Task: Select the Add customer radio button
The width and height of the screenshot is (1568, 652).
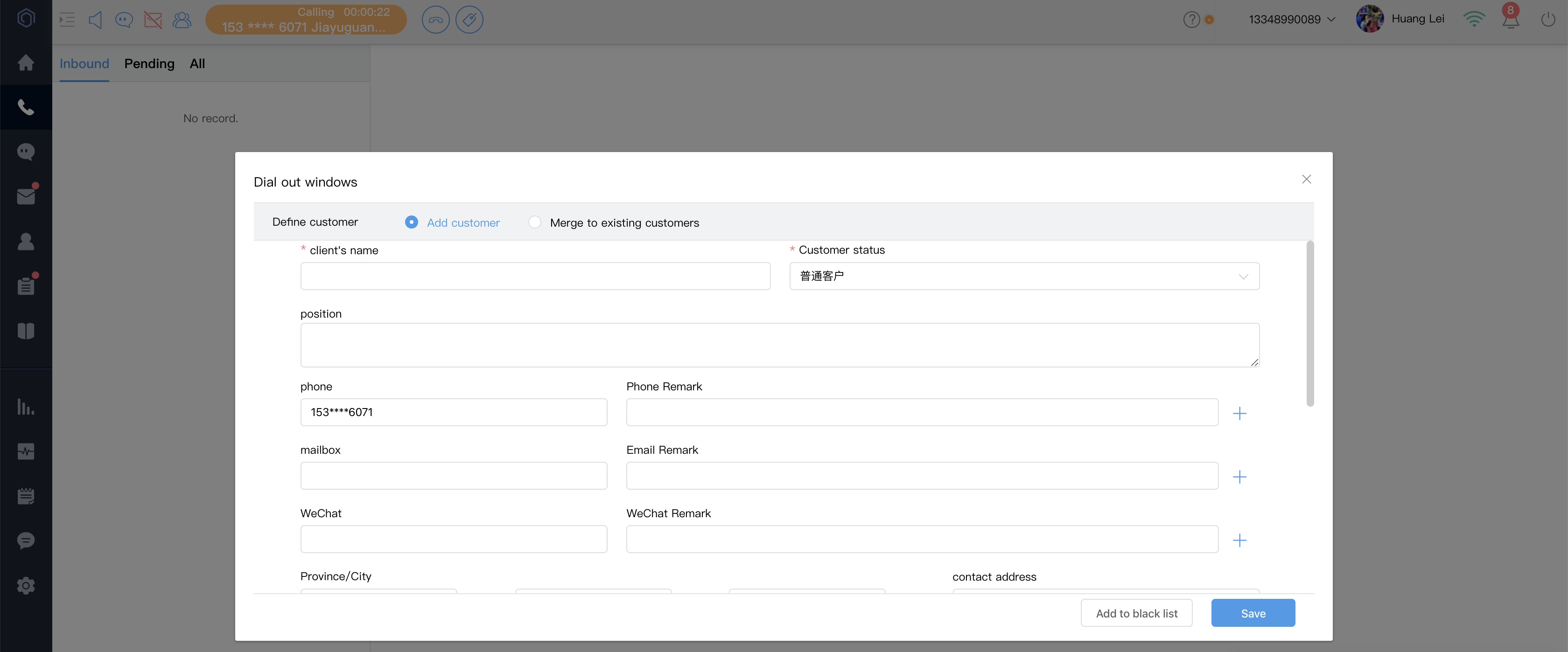Action: [x=412, y=222]
